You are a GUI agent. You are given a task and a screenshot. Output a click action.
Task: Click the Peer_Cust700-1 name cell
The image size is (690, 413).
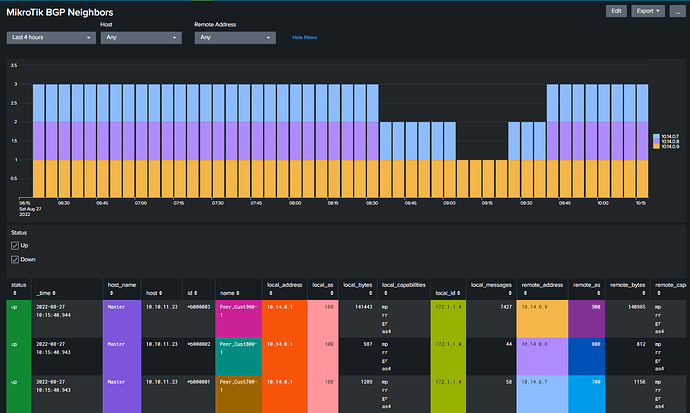coord(239,394)
